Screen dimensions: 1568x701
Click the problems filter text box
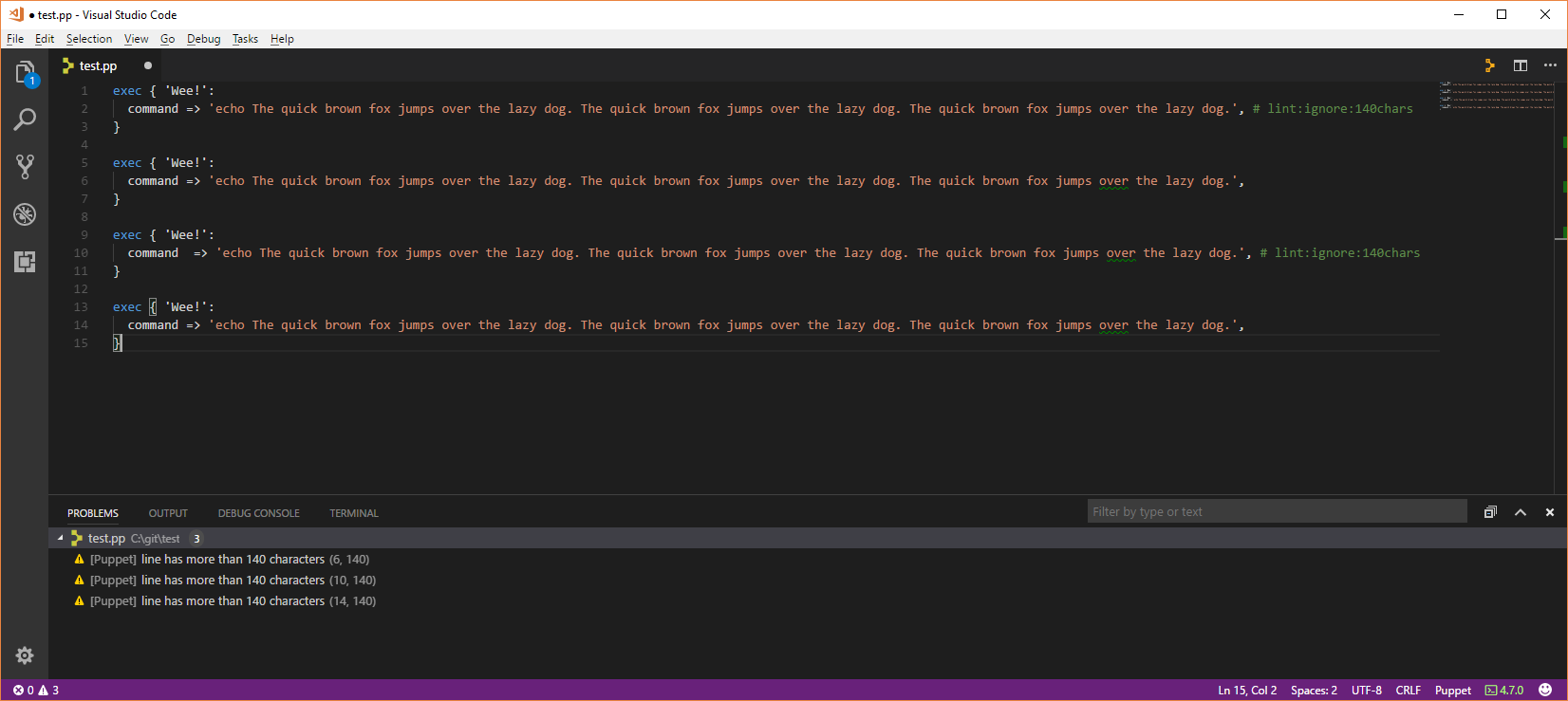tap(1277, 512)
